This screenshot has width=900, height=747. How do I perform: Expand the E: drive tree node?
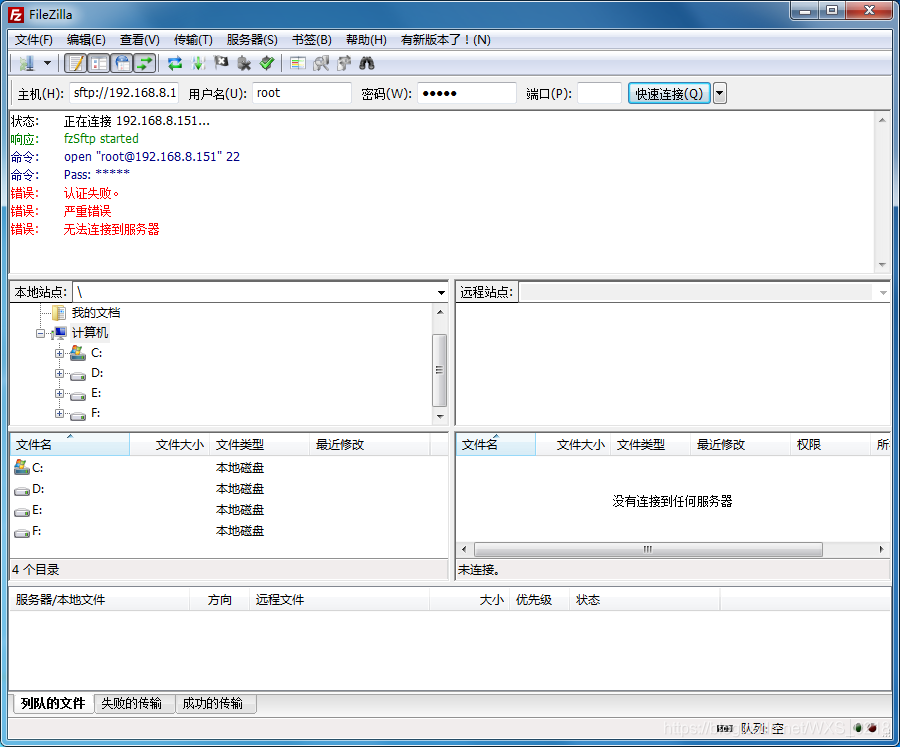[x=59, y=393]
